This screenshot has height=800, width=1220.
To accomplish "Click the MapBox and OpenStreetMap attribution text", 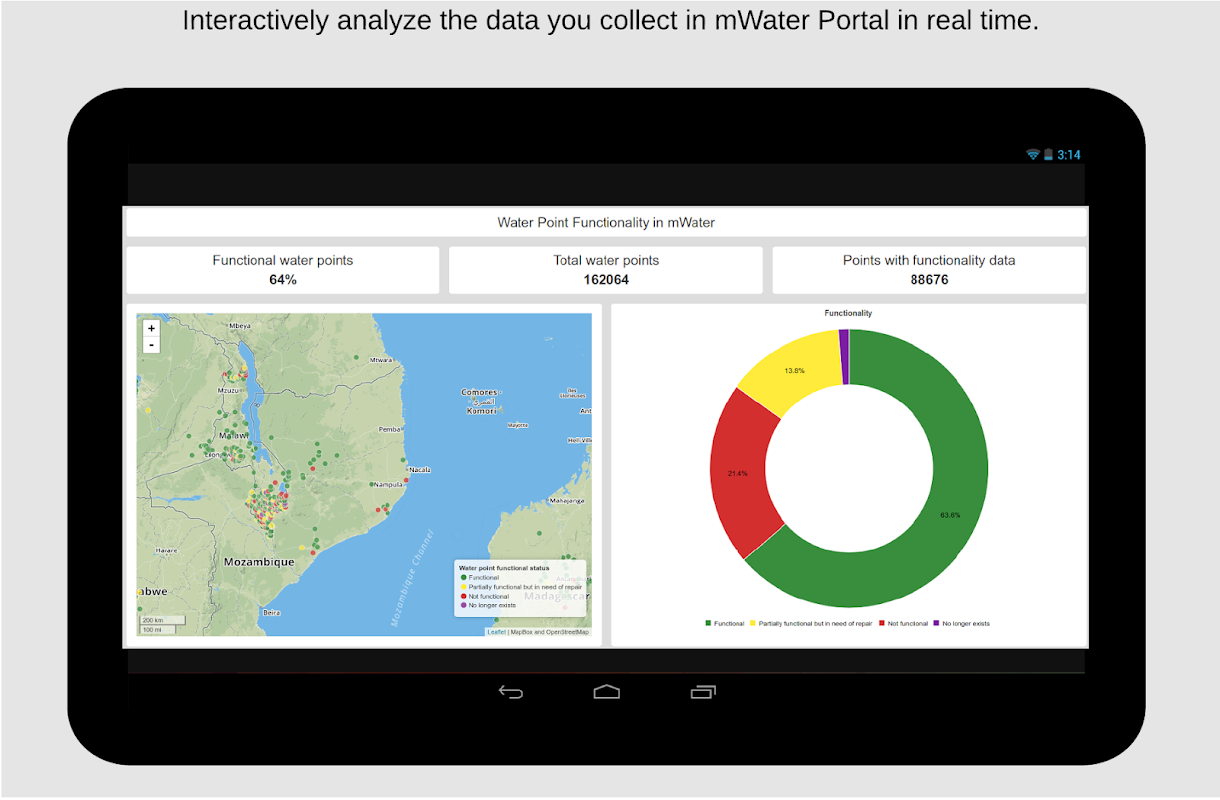I will (x=550, y=632).
